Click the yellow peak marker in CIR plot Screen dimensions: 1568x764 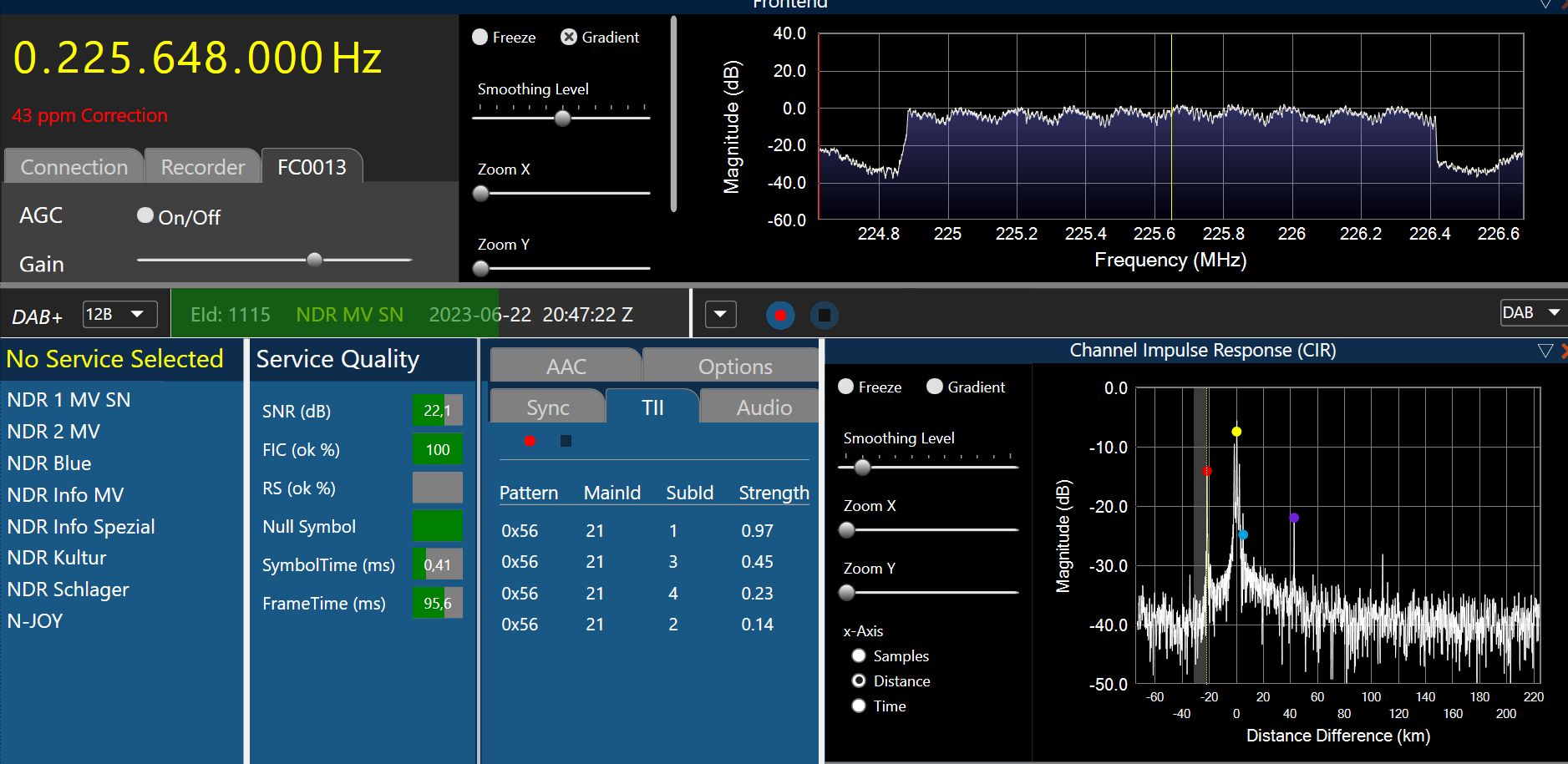tap(1236, 432)
